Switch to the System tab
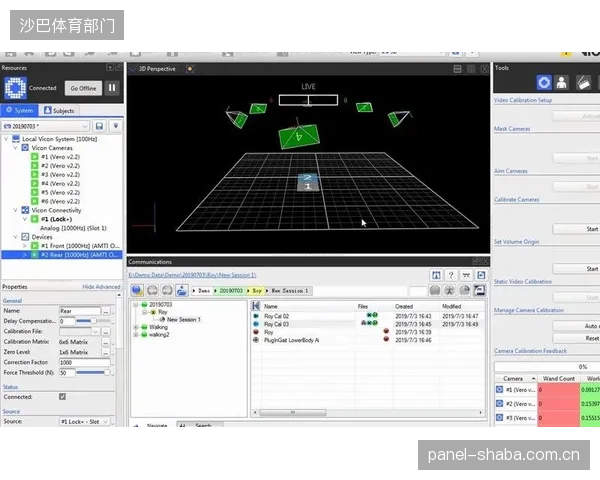The width and height of the screenshot is (600, 480). [20, 110]
